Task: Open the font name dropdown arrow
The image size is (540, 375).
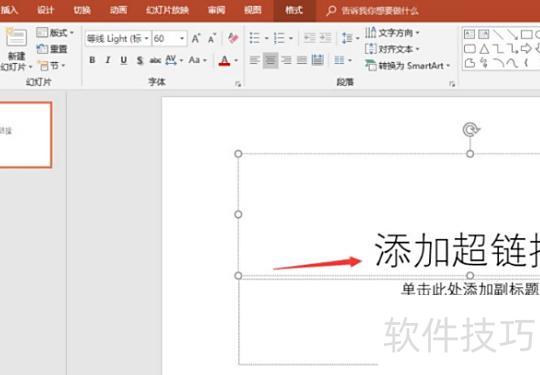Action: coord(147,39)
